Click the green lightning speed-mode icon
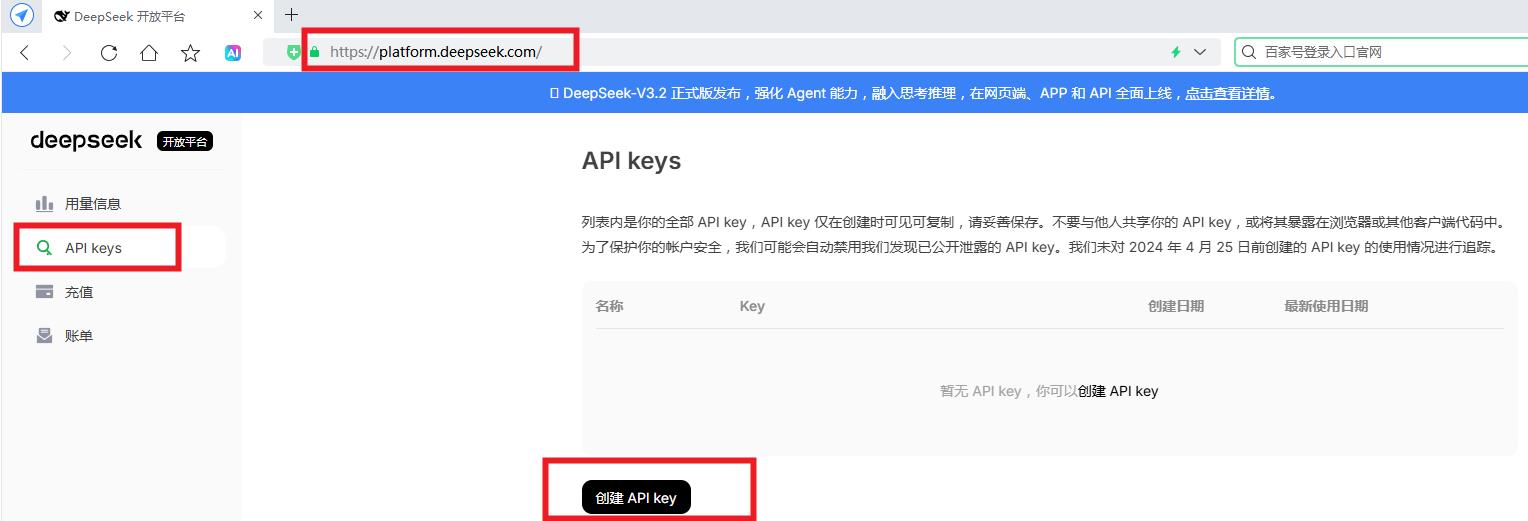This screenshot has width=1528, height=521. pos(1176,52)
